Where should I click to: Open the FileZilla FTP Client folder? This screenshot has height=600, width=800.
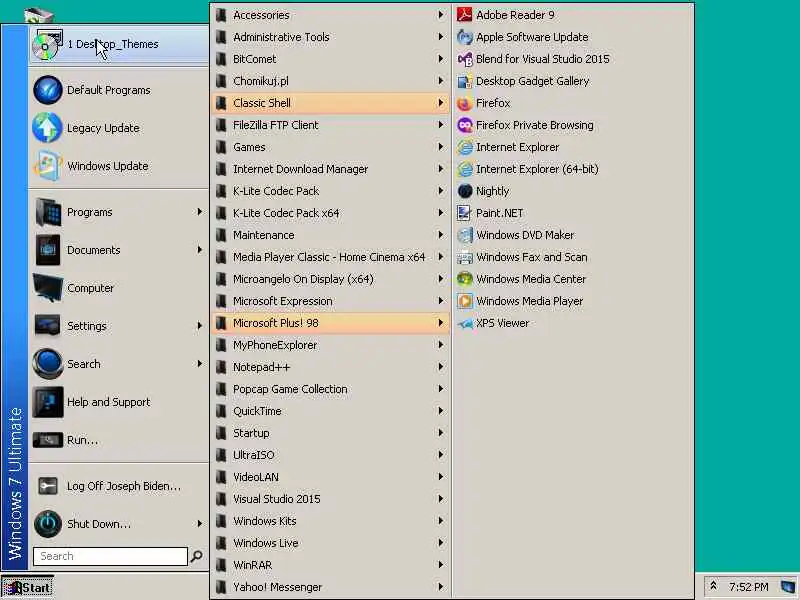pos(330,125)
